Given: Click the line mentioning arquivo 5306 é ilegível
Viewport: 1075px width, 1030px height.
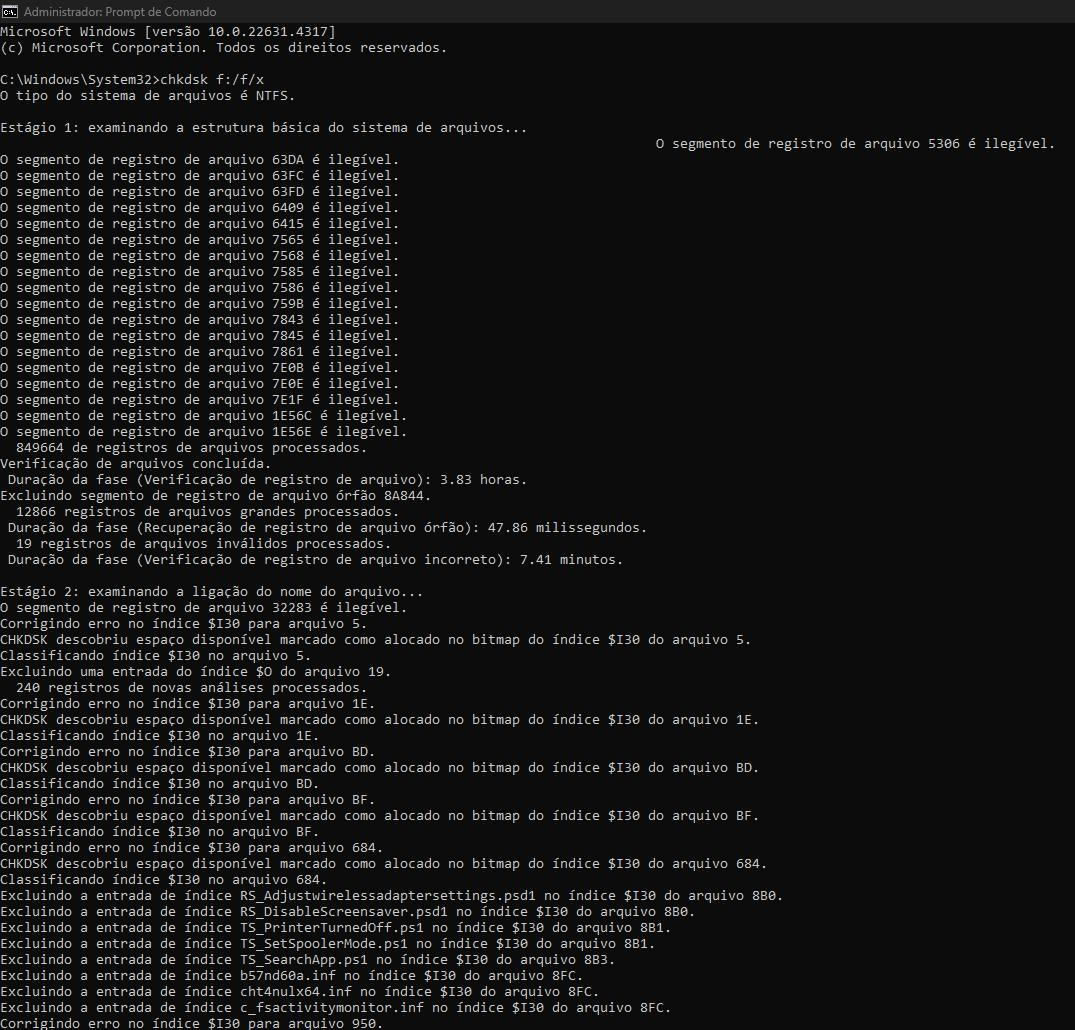Looking at the screenshot, I should (x=855, y=143).
